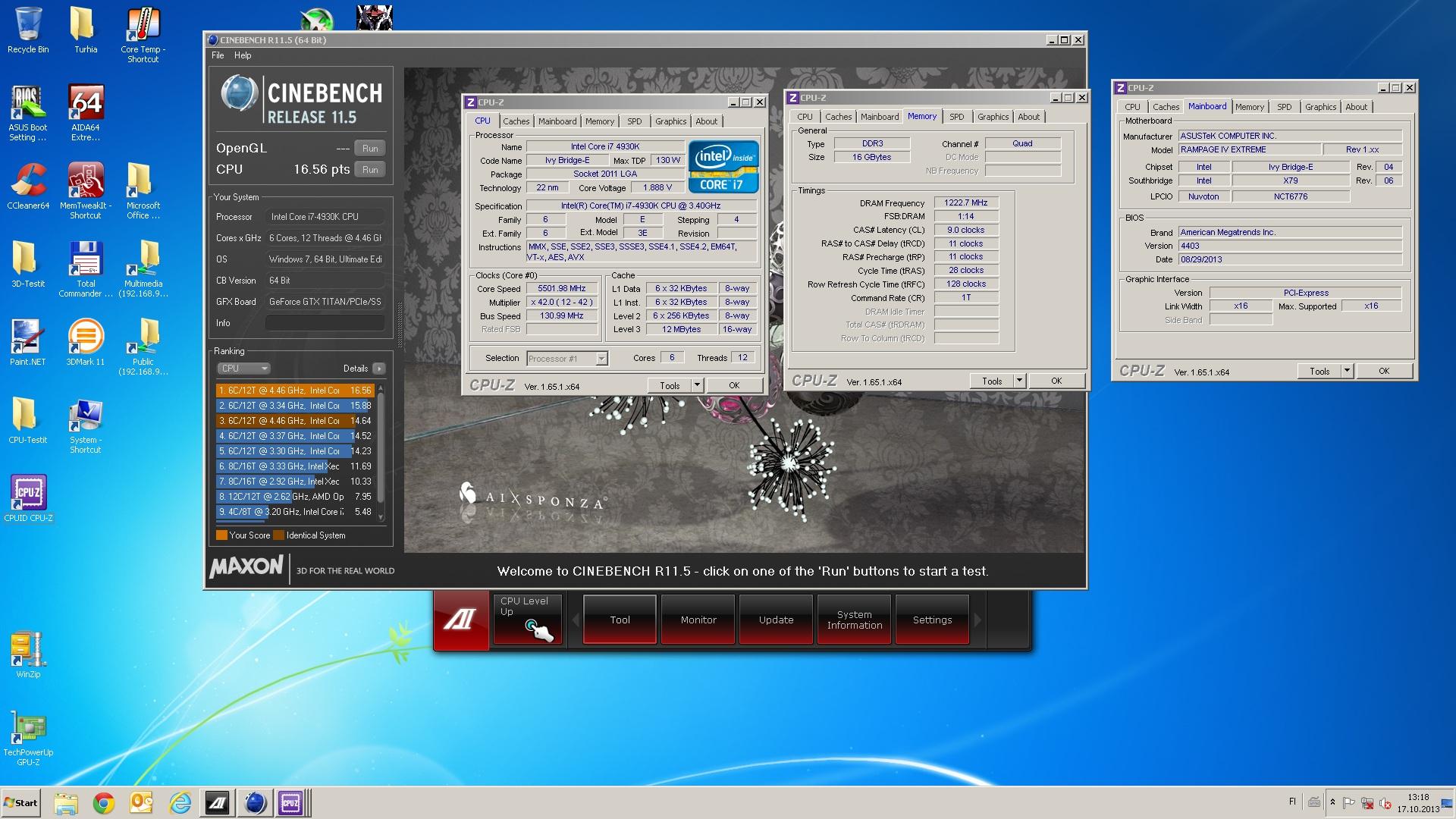Launch AIDA64 Extreme desktop icon

[x=85, y=112]
